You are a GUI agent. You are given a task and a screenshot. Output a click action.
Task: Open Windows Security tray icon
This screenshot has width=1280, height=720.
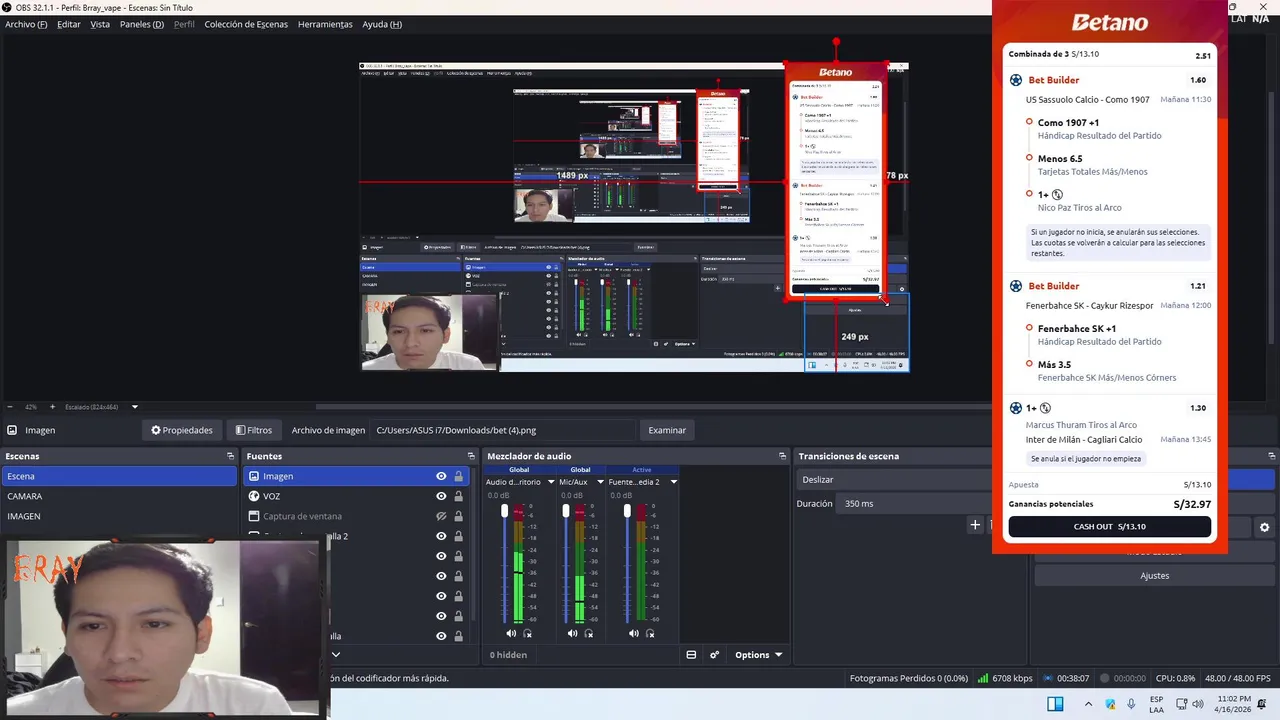1110,704
